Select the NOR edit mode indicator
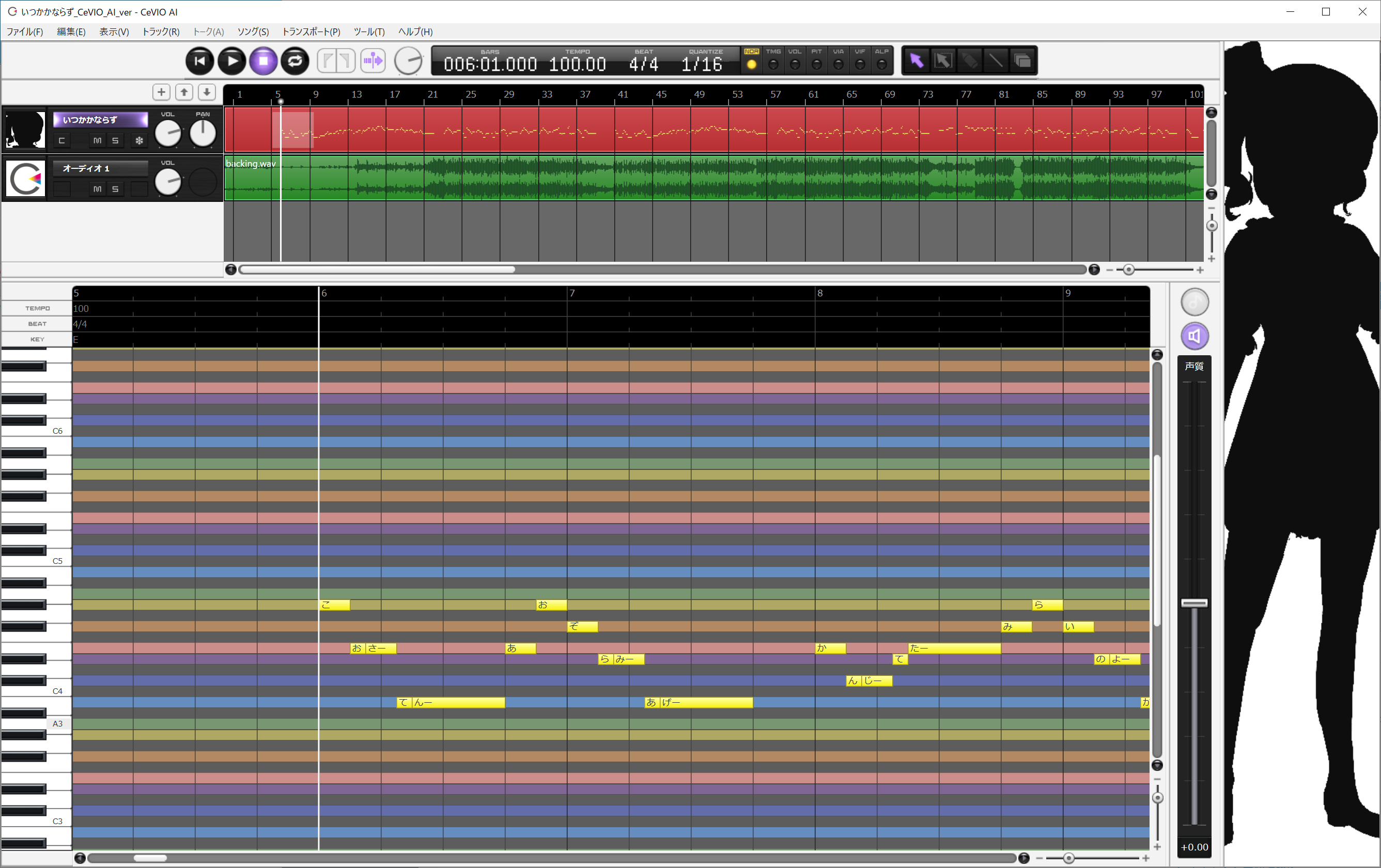Viewport: 1381px width, 868px height. pyautogui.click(x=751, y=60)
